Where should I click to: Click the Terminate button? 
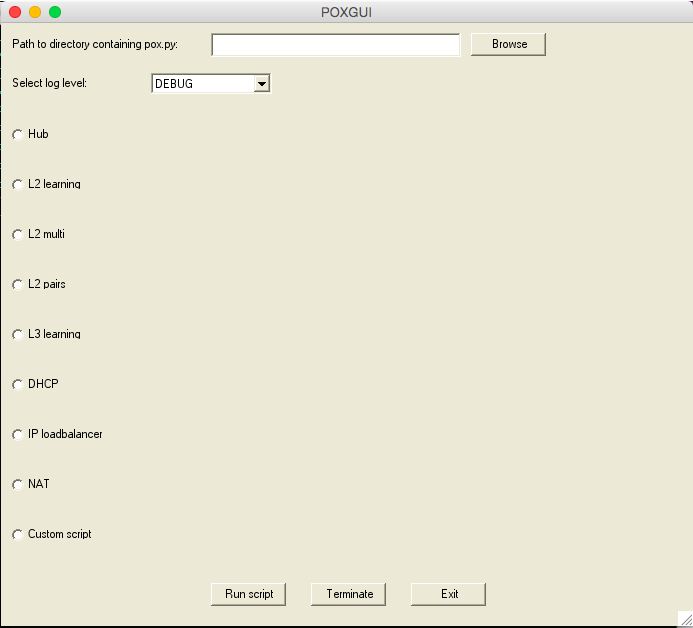tap(348, 594)
